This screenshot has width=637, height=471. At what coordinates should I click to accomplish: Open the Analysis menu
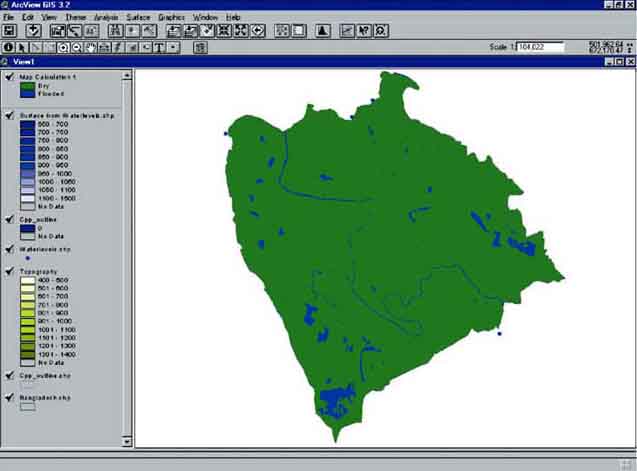click(105, 18)
